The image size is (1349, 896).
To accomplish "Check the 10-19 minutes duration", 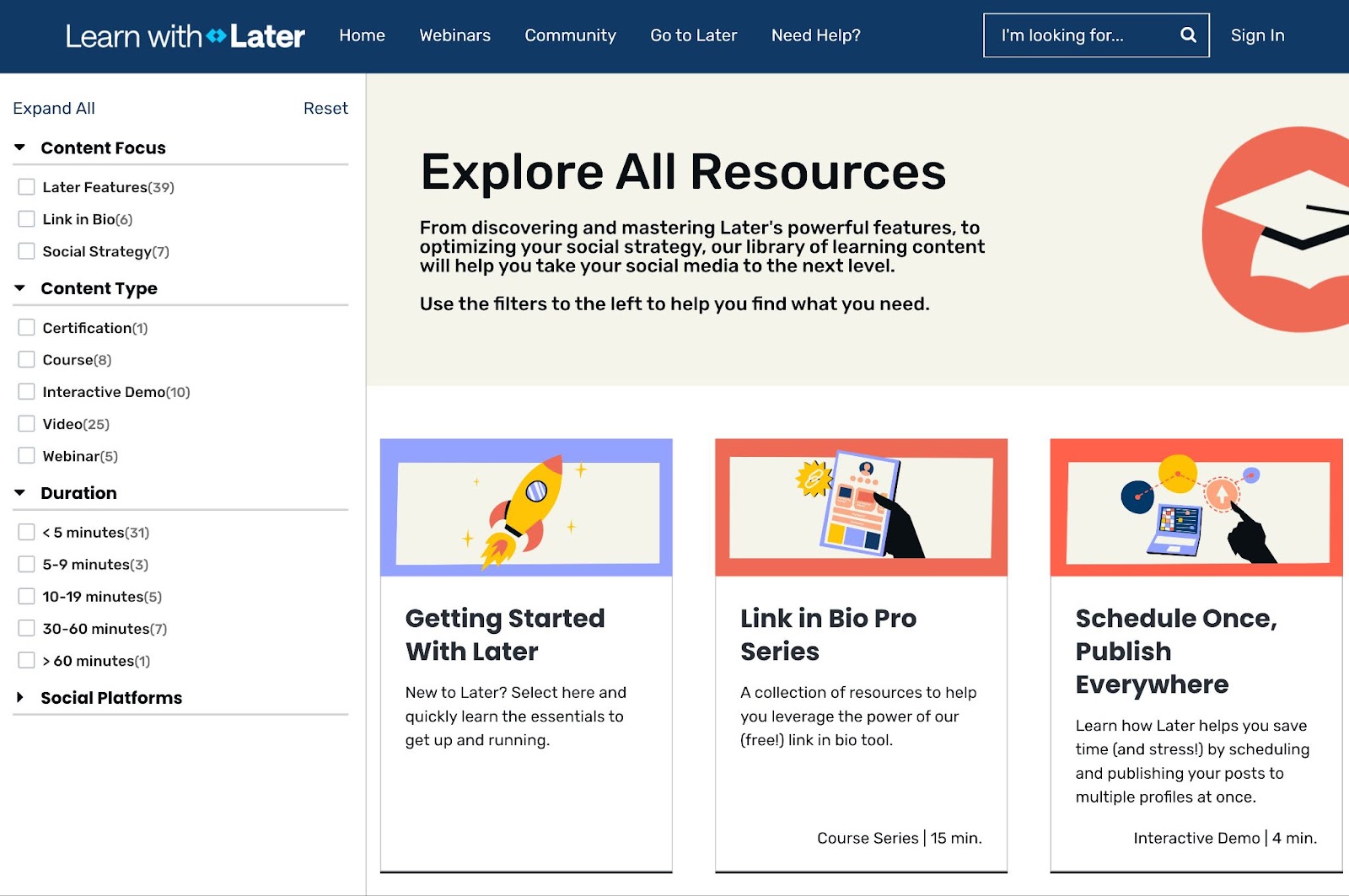I will [x=26, y=597].
